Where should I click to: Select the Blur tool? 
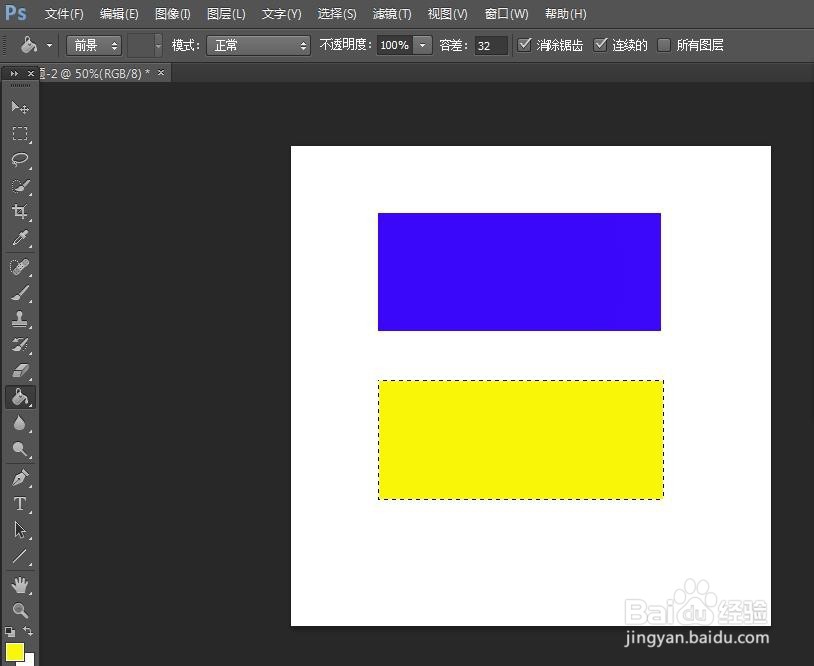point(20,423)
